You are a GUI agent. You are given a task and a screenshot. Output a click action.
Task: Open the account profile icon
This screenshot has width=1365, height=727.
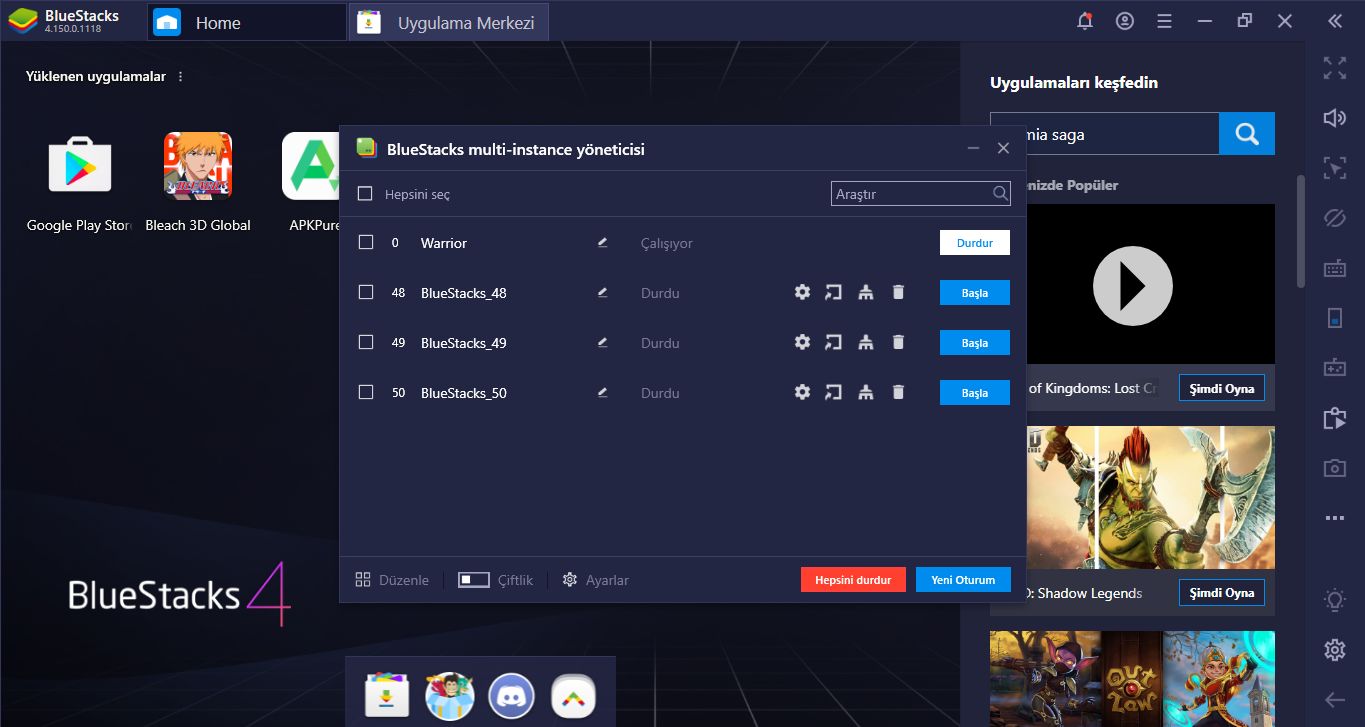point(1125,21)
